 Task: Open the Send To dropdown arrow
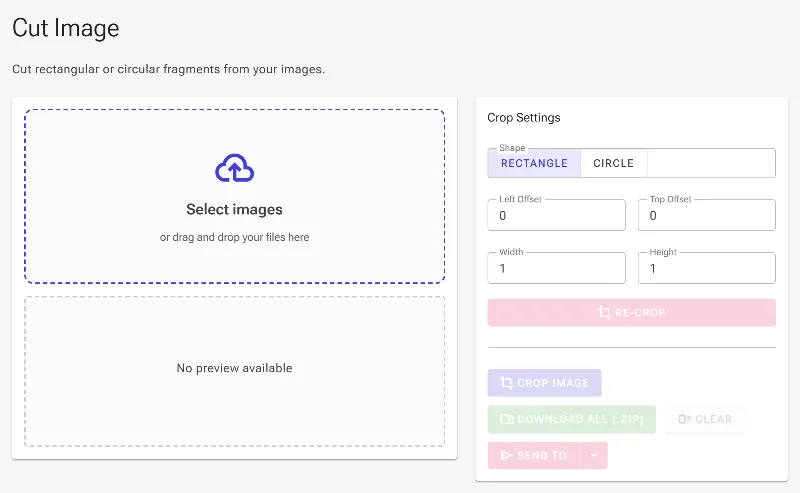594,455
